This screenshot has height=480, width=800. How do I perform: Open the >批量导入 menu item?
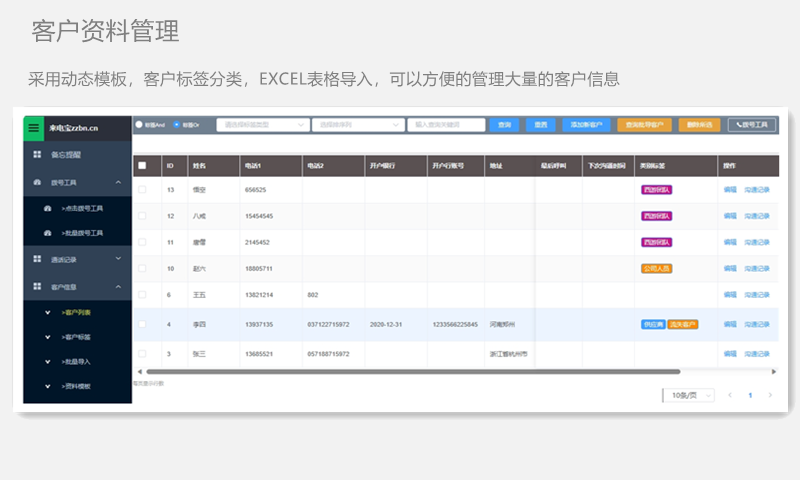point(78,362)
